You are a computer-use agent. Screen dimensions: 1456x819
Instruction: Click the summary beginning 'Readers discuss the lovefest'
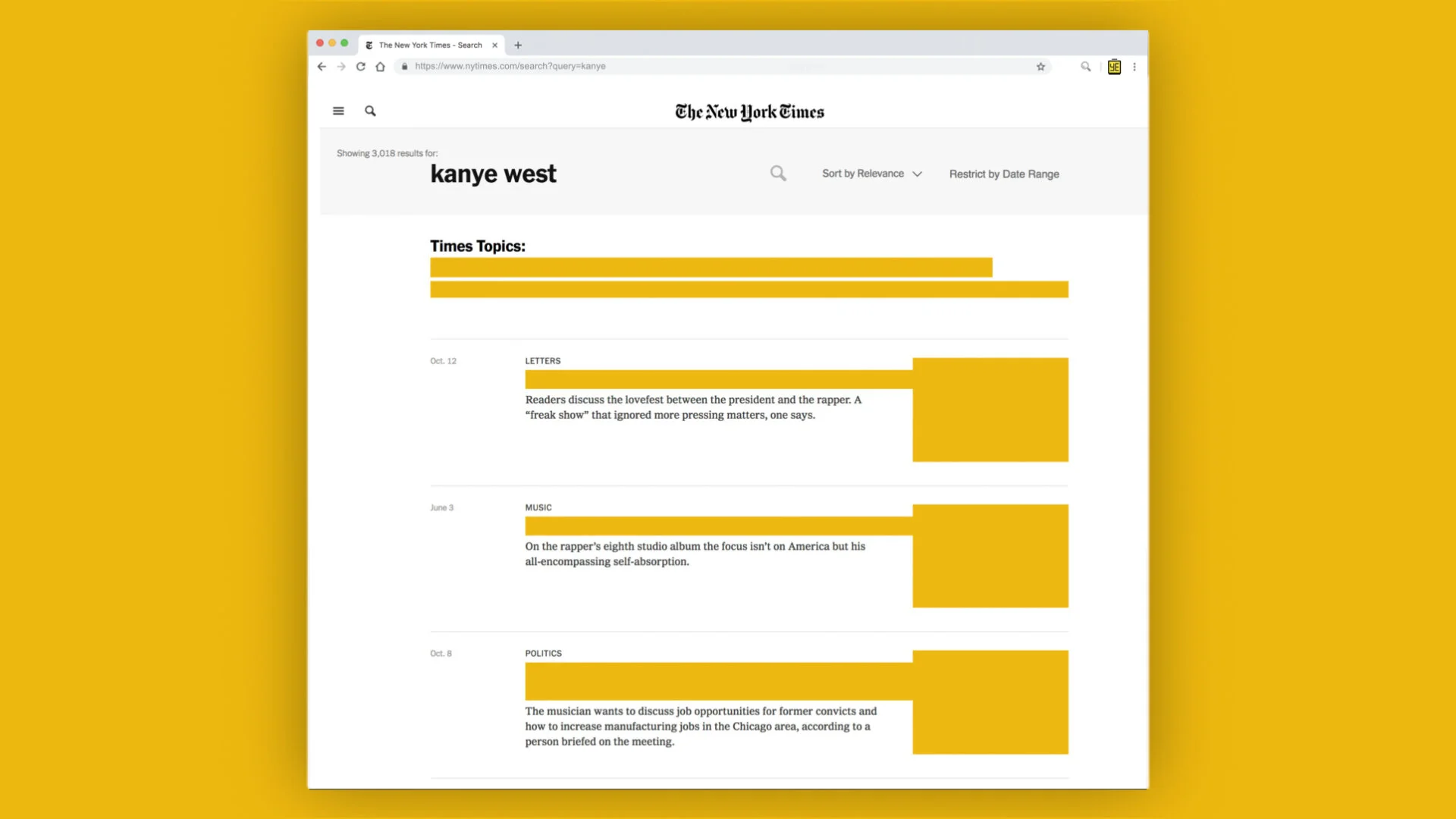point(693,407)
